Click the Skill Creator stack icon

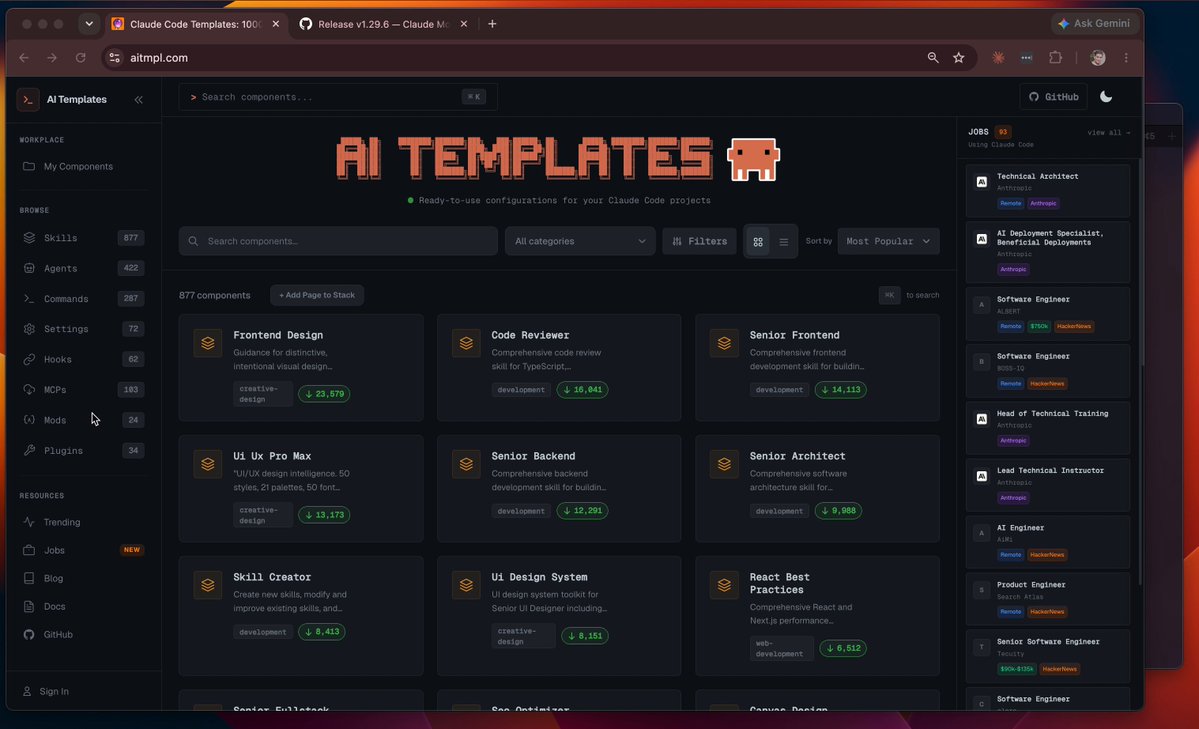tap(207, 585)
